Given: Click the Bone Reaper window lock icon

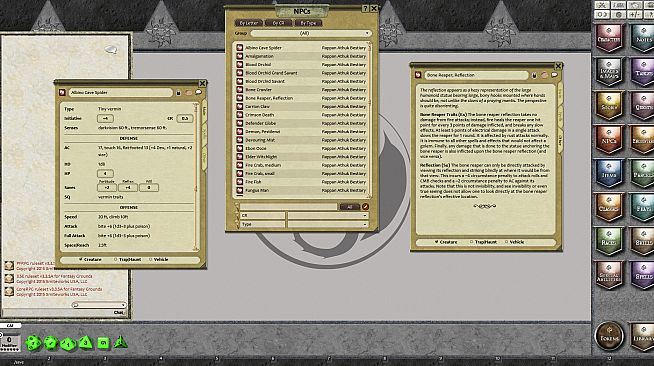Looking at the screenshot, I should pyautogui.click(x=534, y=75).
